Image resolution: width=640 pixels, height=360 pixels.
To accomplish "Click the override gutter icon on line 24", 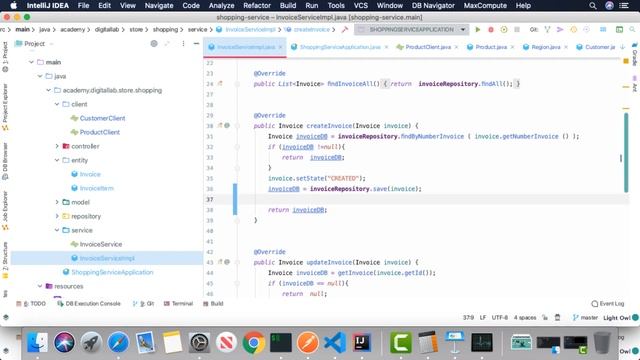I will tap(220, 84).
